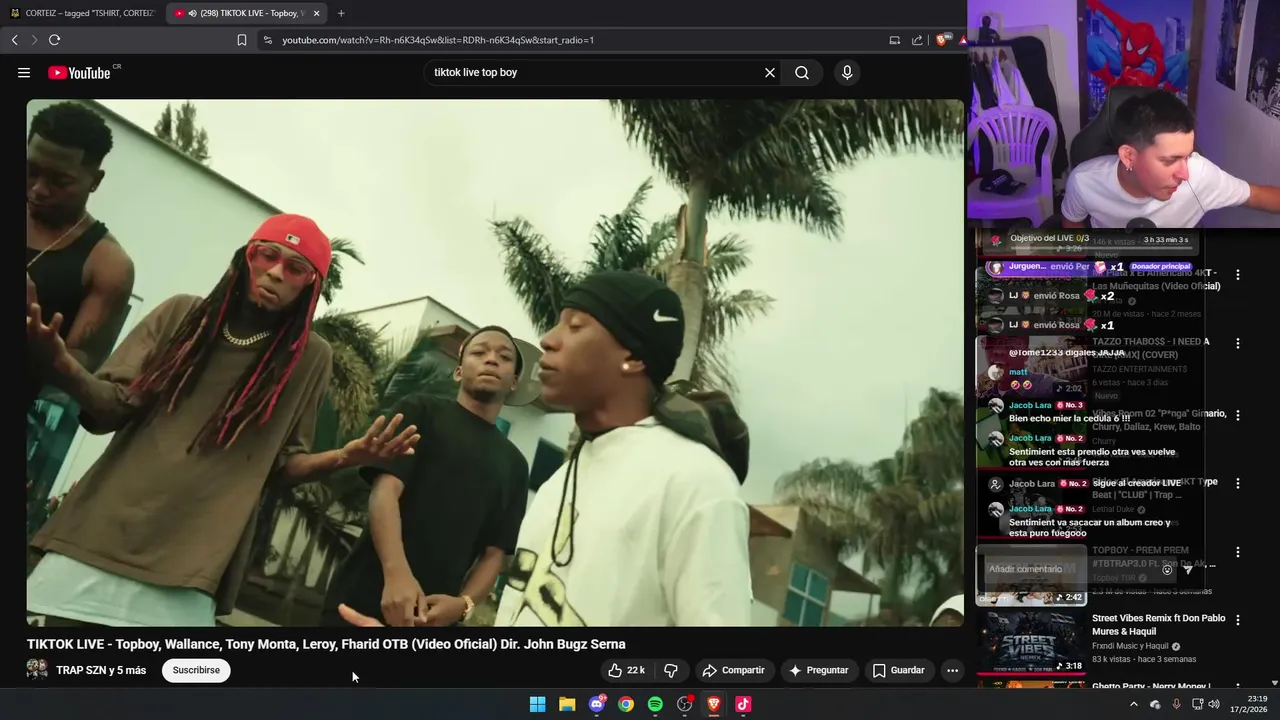This screenshot has height=720, width=1280.
Task: Open Street Vibes Remix ft Don Pablo title
Action: point(1158,625)
